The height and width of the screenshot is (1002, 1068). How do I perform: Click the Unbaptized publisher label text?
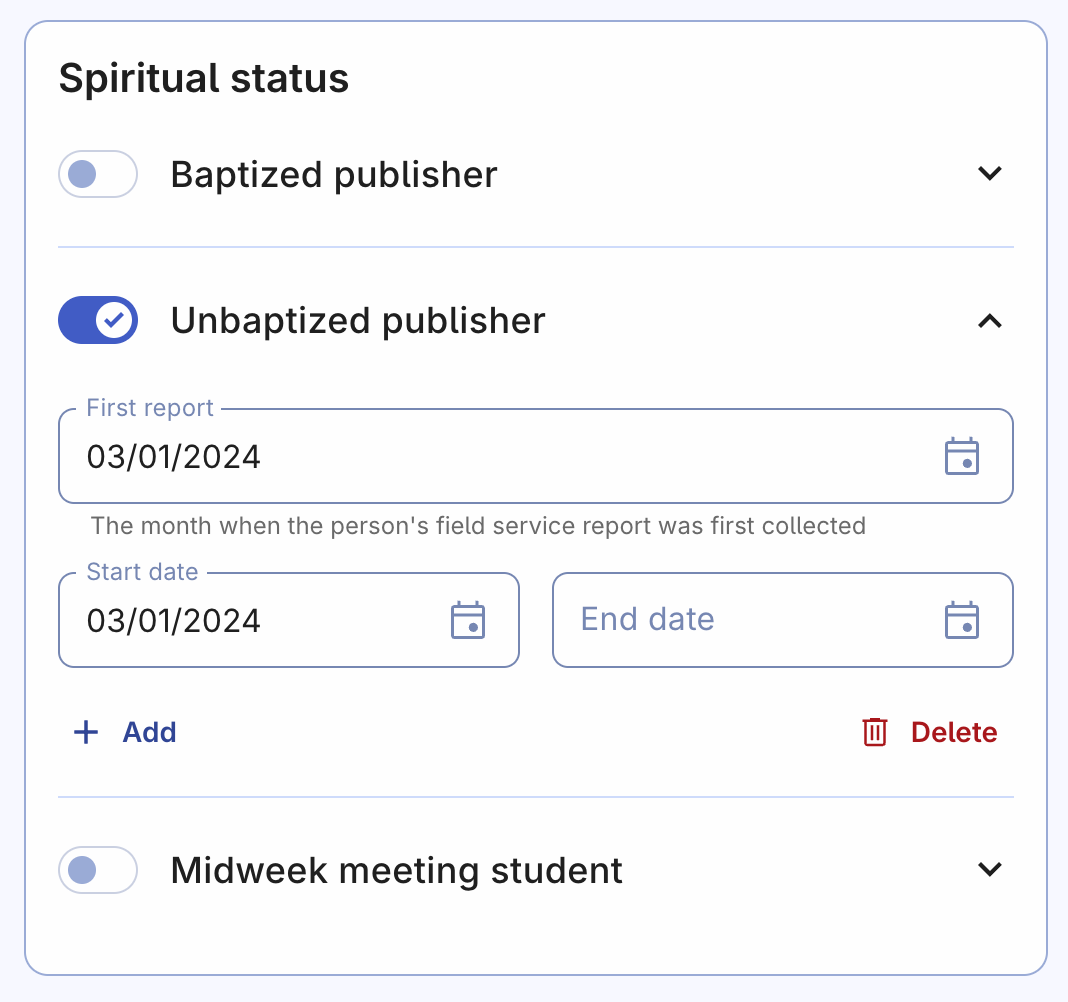point(358,321)
